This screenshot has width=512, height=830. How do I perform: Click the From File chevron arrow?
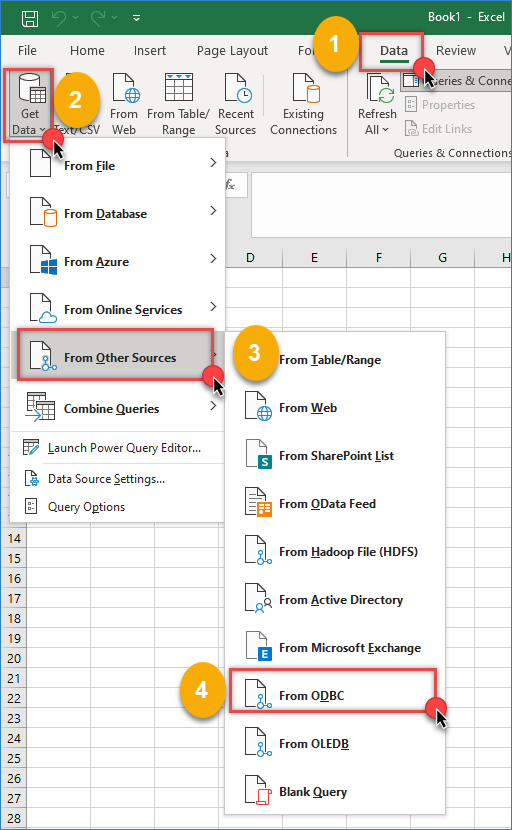pos(213,163)
